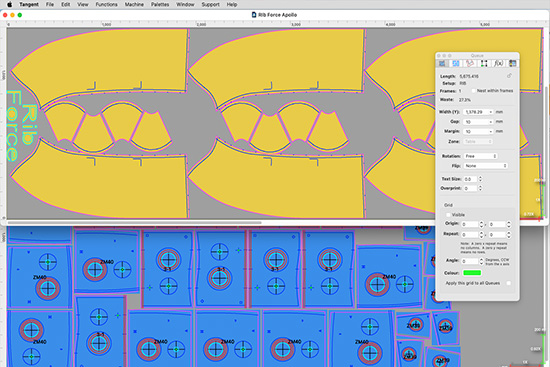This screenshot has height=367, width=550.
Task: Click the Text Size stepper arrows
Action: pyautogui.click(x=480, y=179)
